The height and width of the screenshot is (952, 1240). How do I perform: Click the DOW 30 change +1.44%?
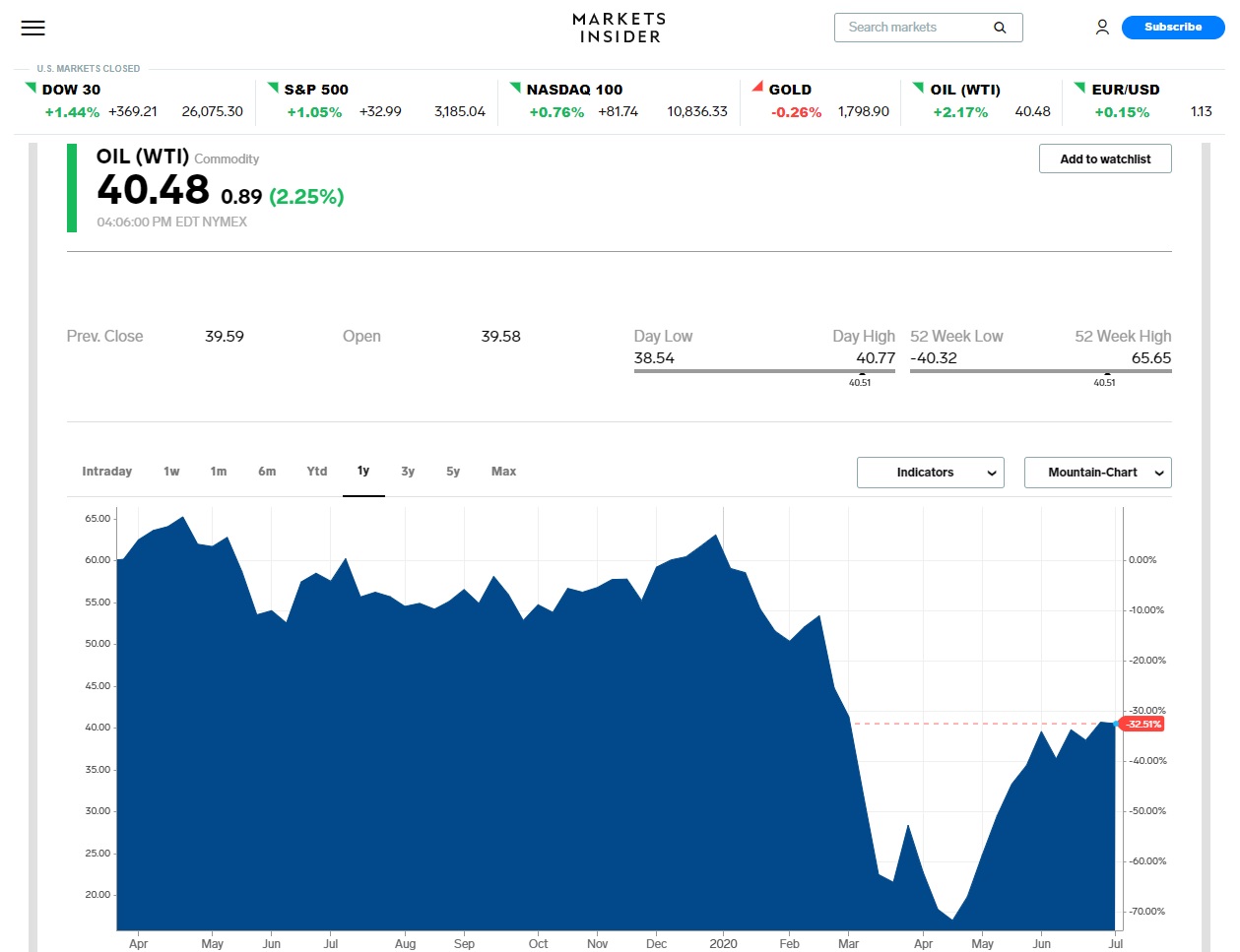click(x=72, y=112)
